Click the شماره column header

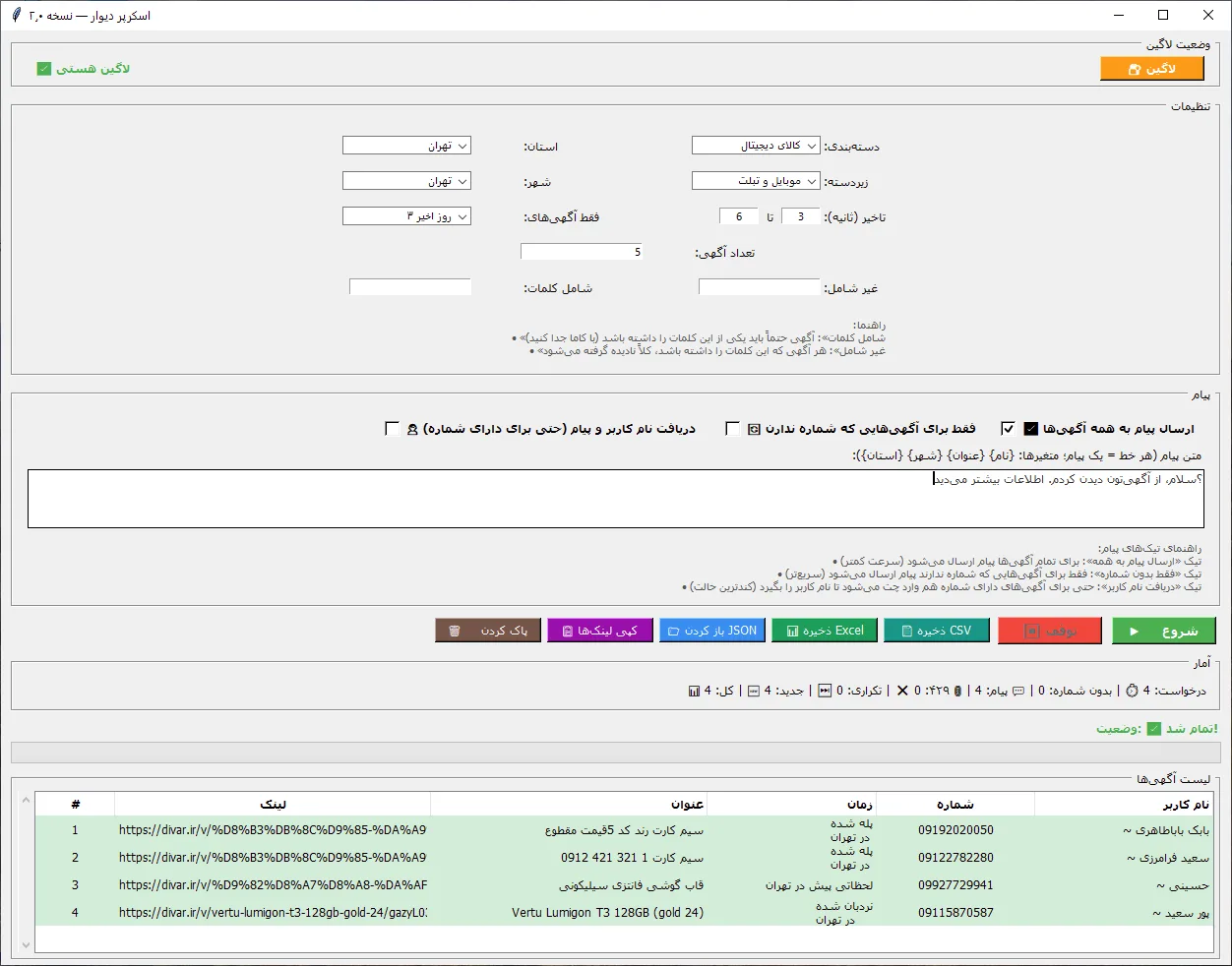coord(955,805)
